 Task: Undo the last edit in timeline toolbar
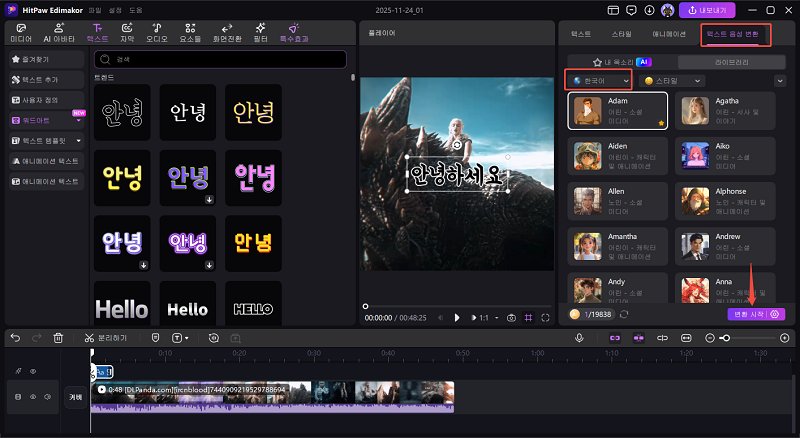click(x=15, y=338)
